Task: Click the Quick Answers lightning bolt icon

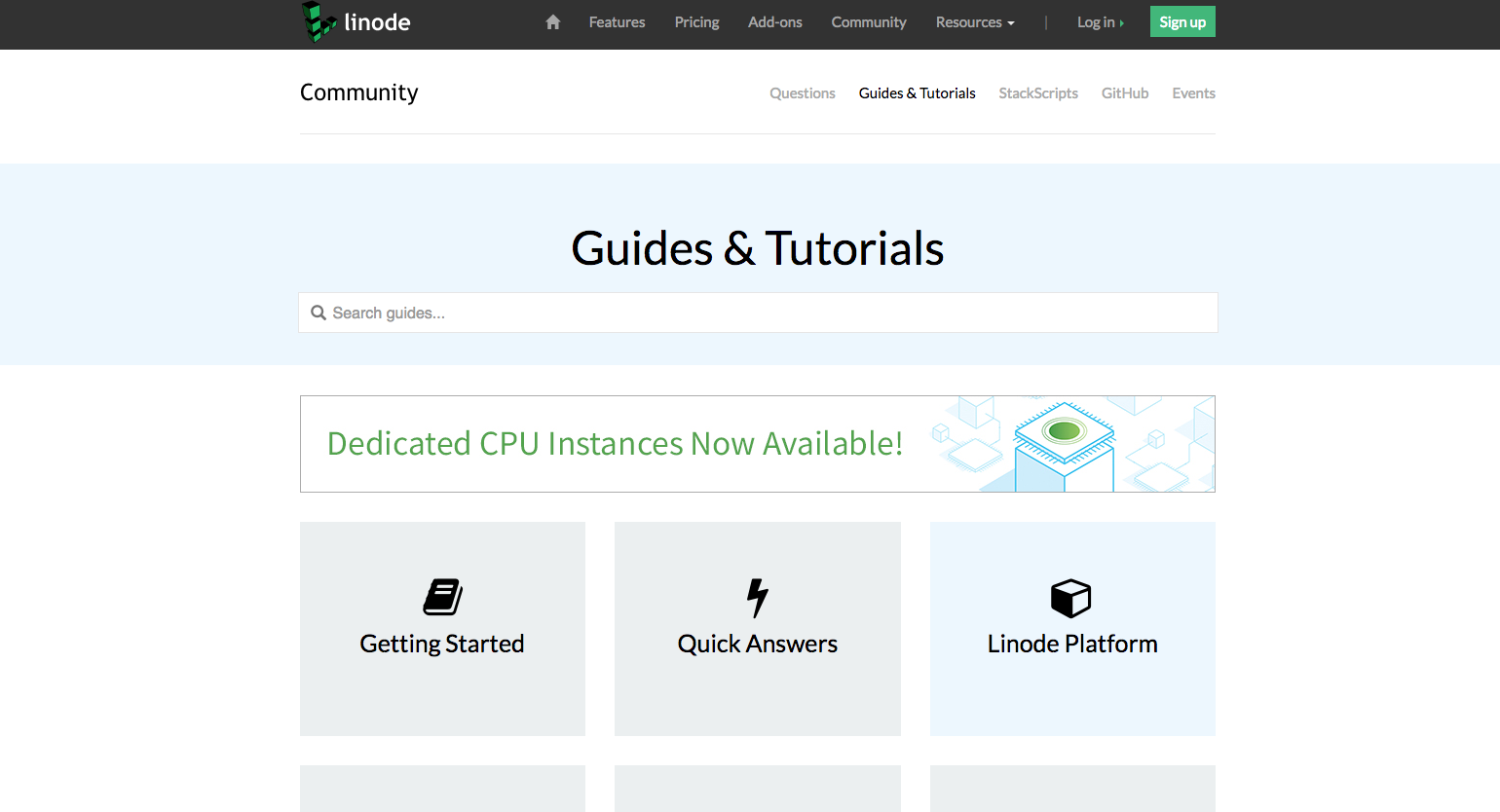Action: click(x=757, y=598)
